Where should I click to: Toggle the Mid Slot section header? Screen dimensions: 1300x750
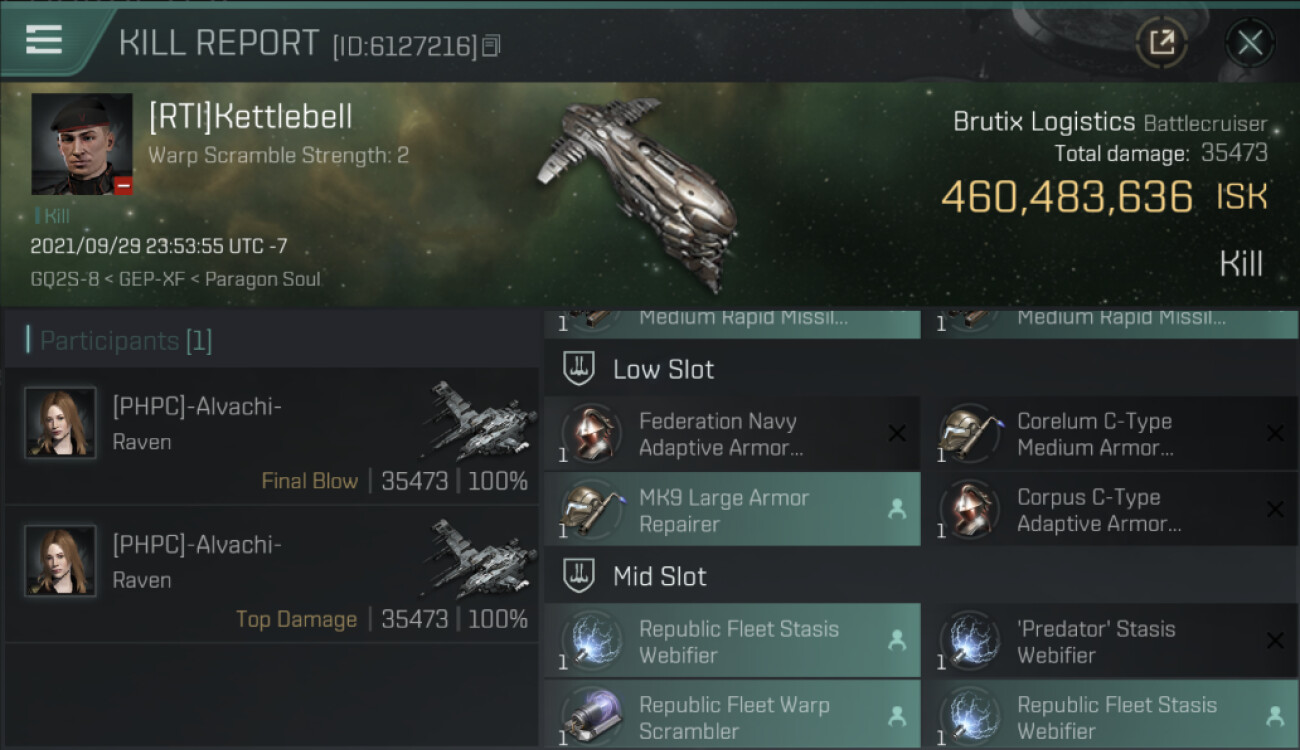click(921, 576)
